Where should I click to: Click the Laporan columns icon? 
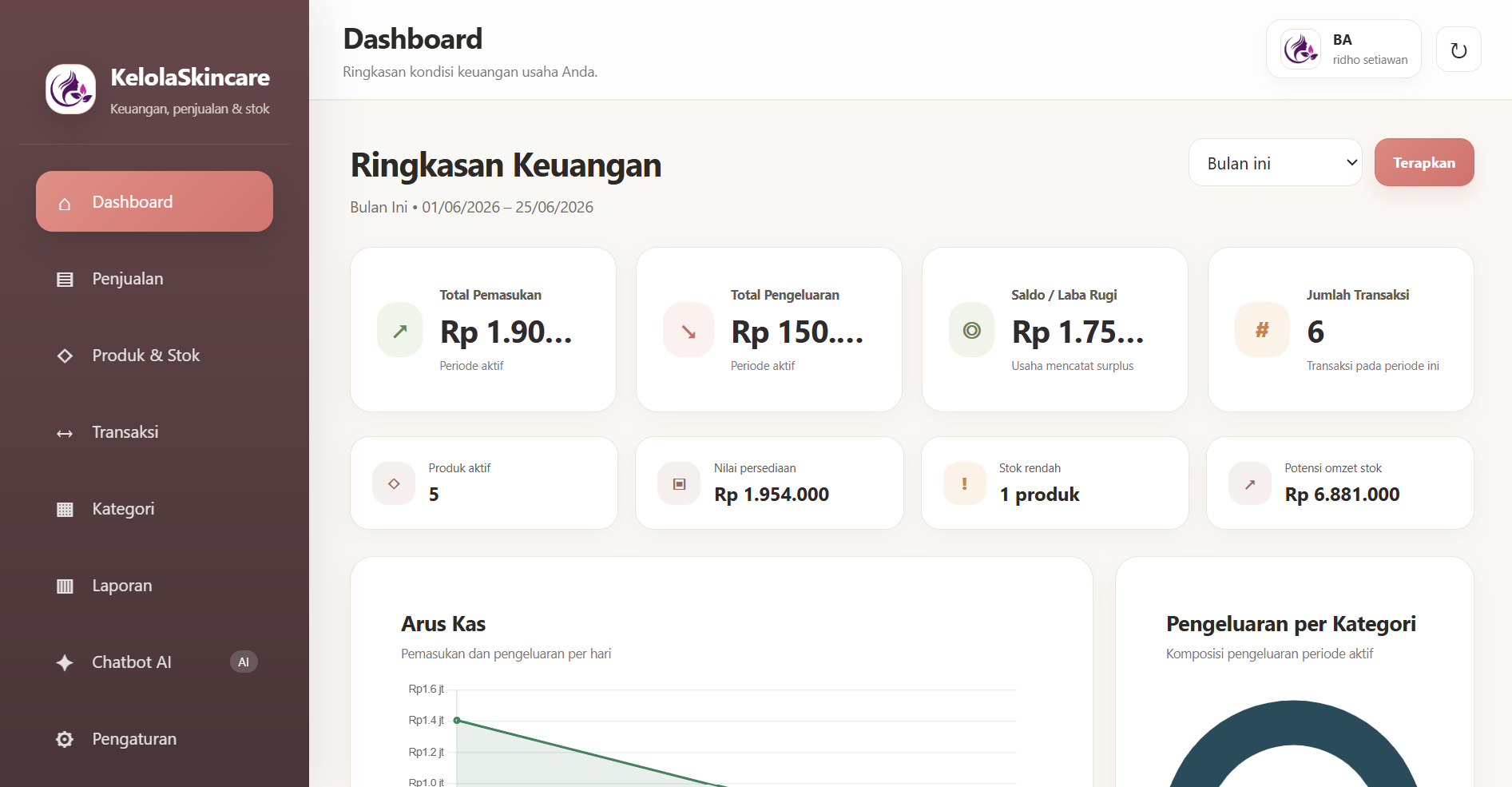pyautogui.click(x=65, y=586)
